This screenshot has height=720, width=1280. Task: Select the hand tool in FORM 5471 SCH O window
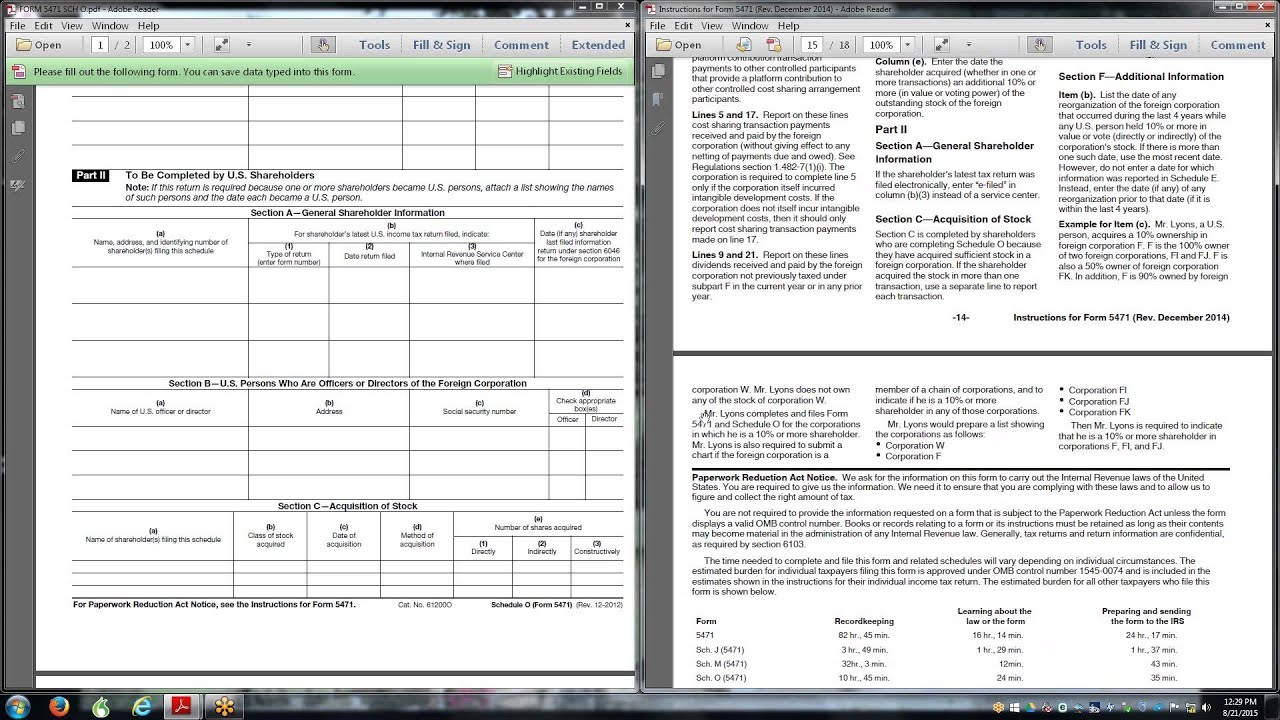tap(322, 45)
